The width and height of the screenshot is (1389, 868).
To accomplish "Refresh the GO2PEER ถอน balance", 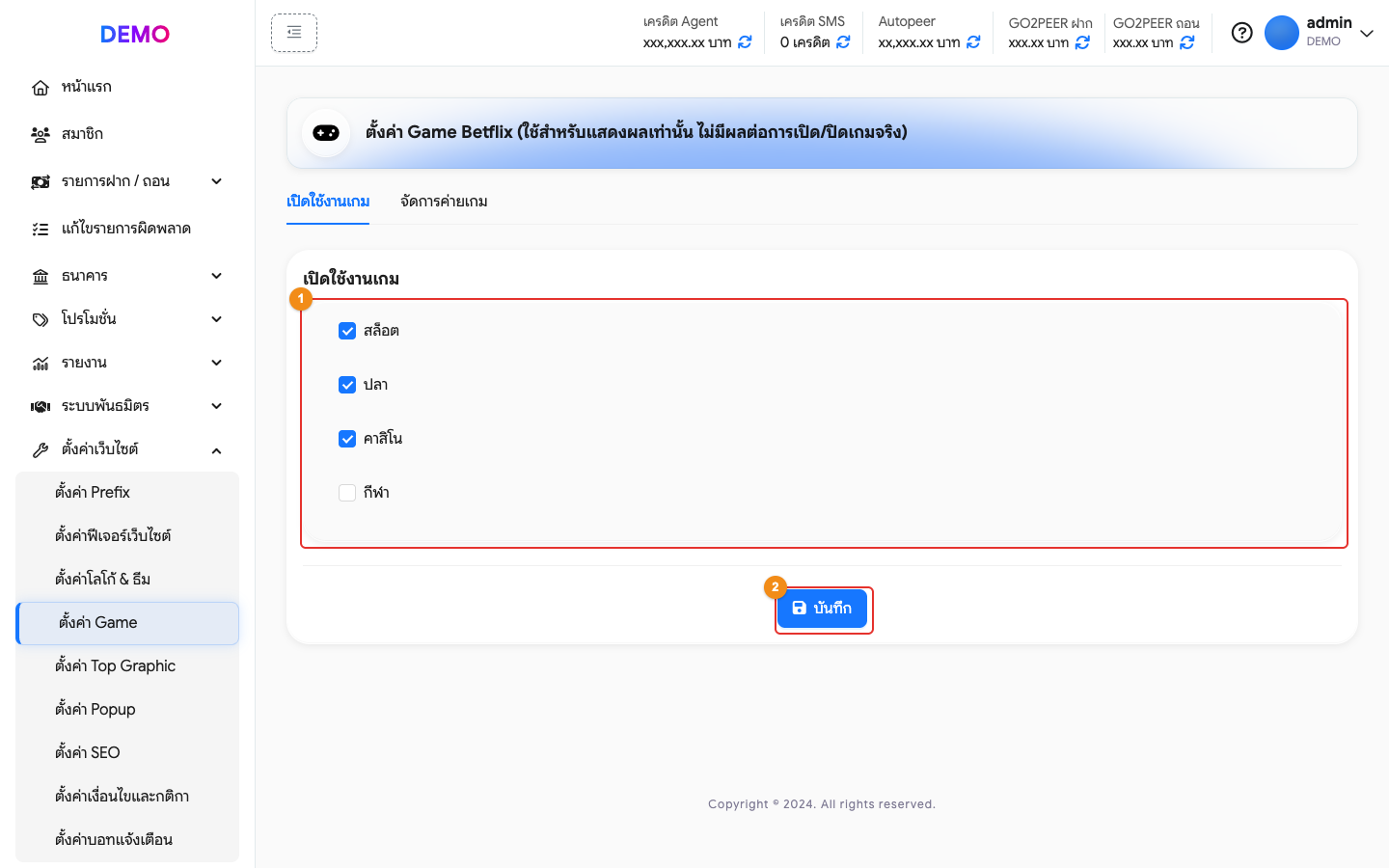I will (x=1187, y=42).
